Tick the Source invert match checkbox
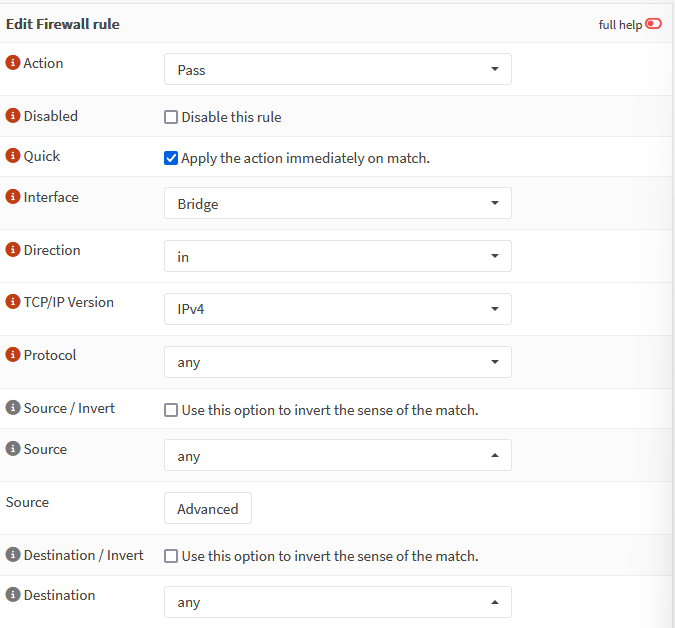The width and height of the screenshot is (675, 628). coord(171,410)
